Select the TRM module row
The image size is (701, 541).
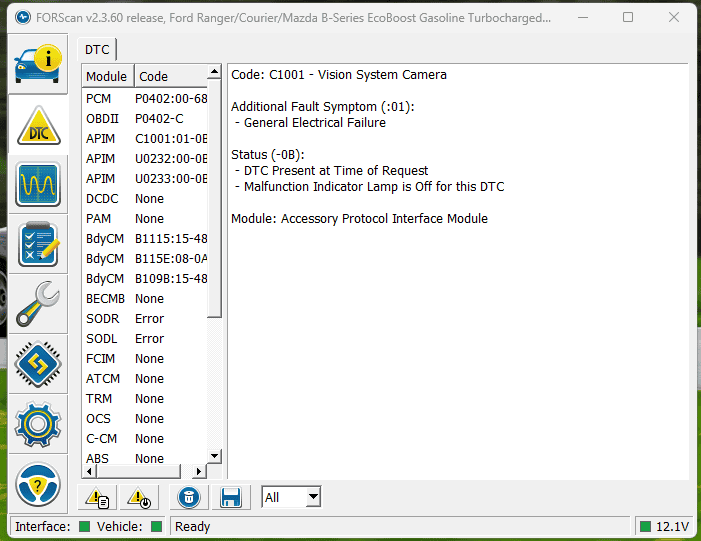pyautogui.click(x=145, y=398)
